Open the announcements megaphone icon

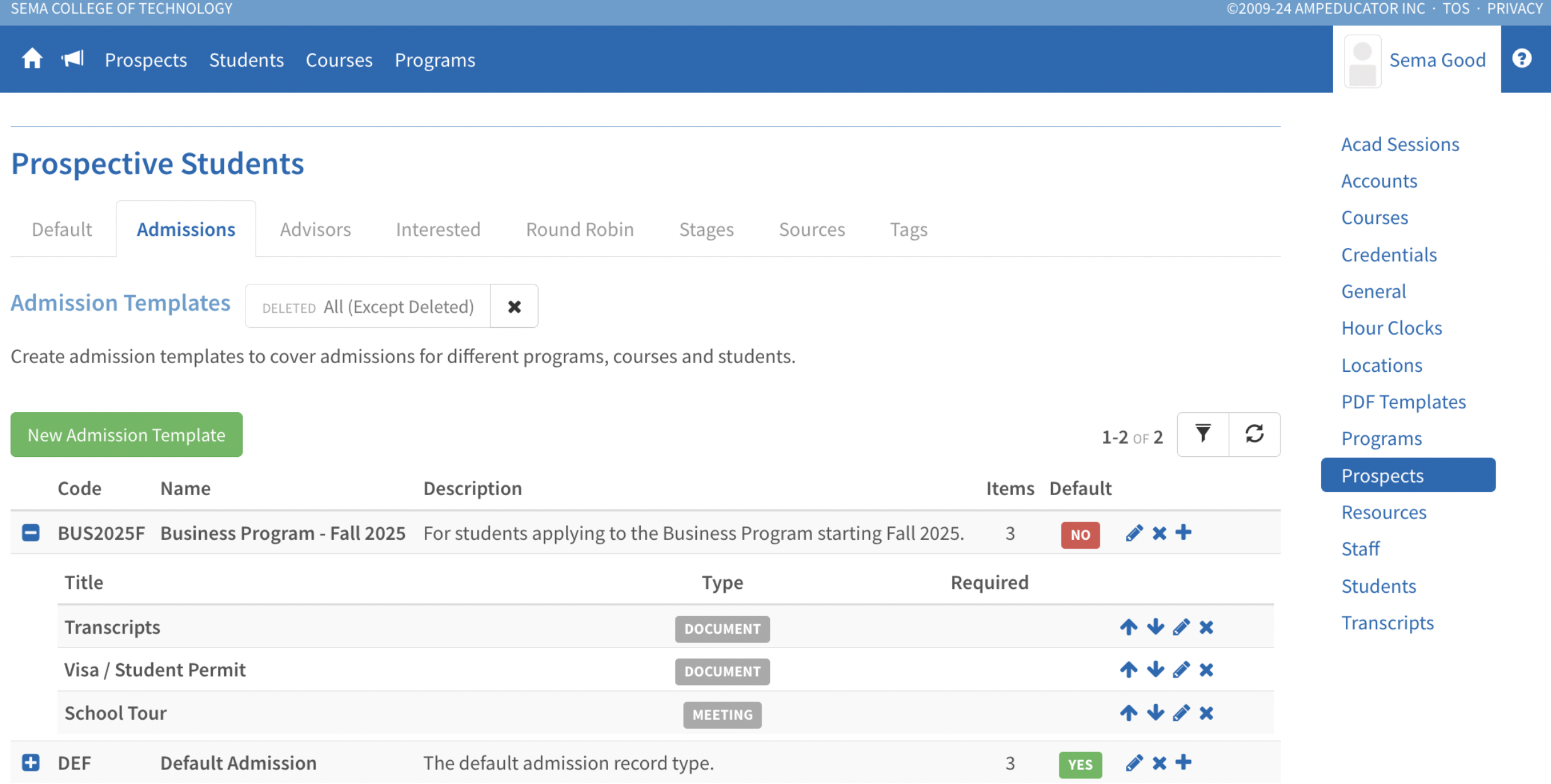pos(72,59)
